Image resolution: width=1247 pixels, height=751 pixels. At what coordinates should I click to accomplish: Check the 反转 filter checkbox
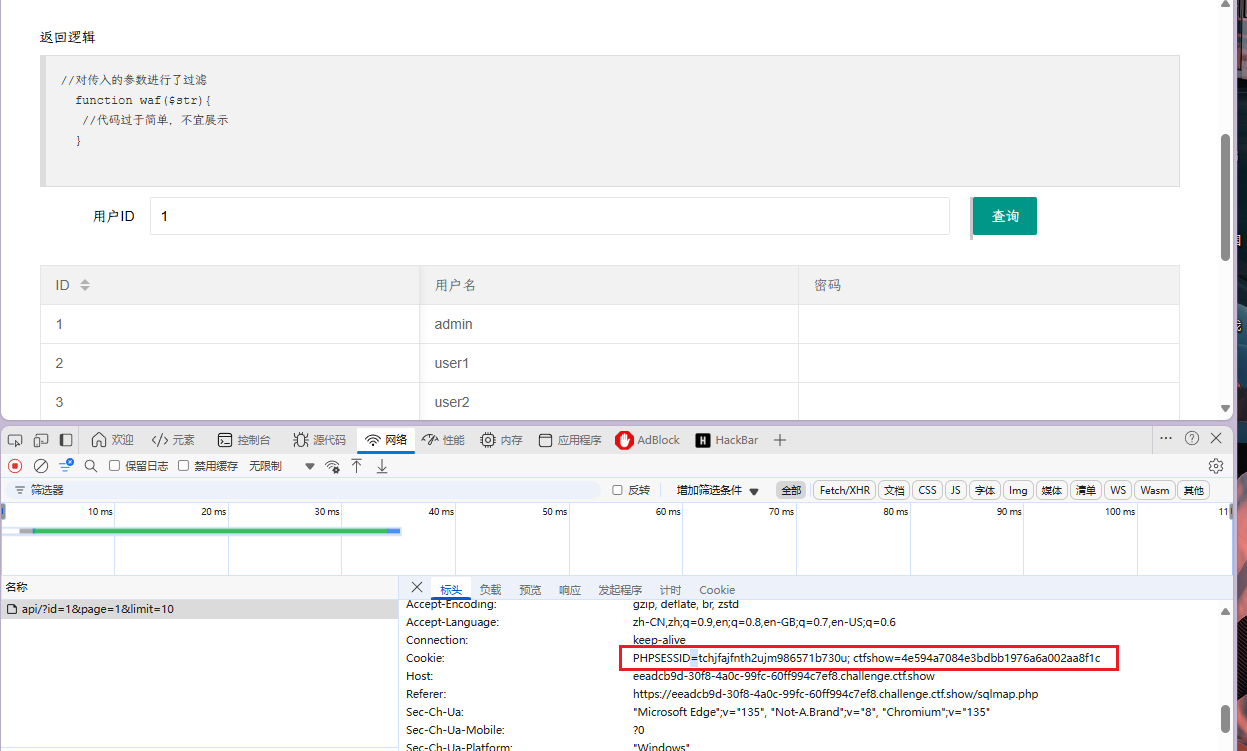coord(618,490)
